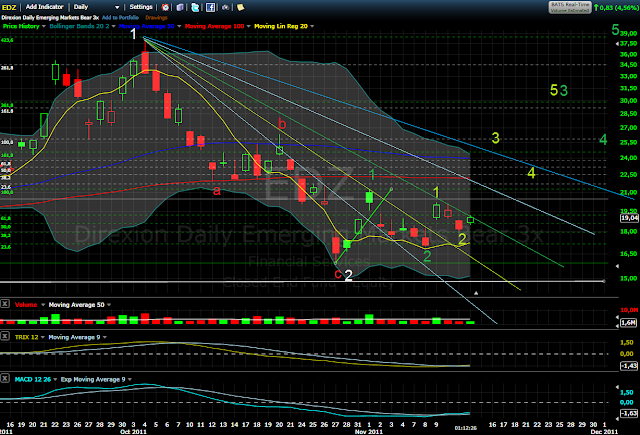Click the MACD value tag -1,63
640x435 pixels.
tap(629, 413)
